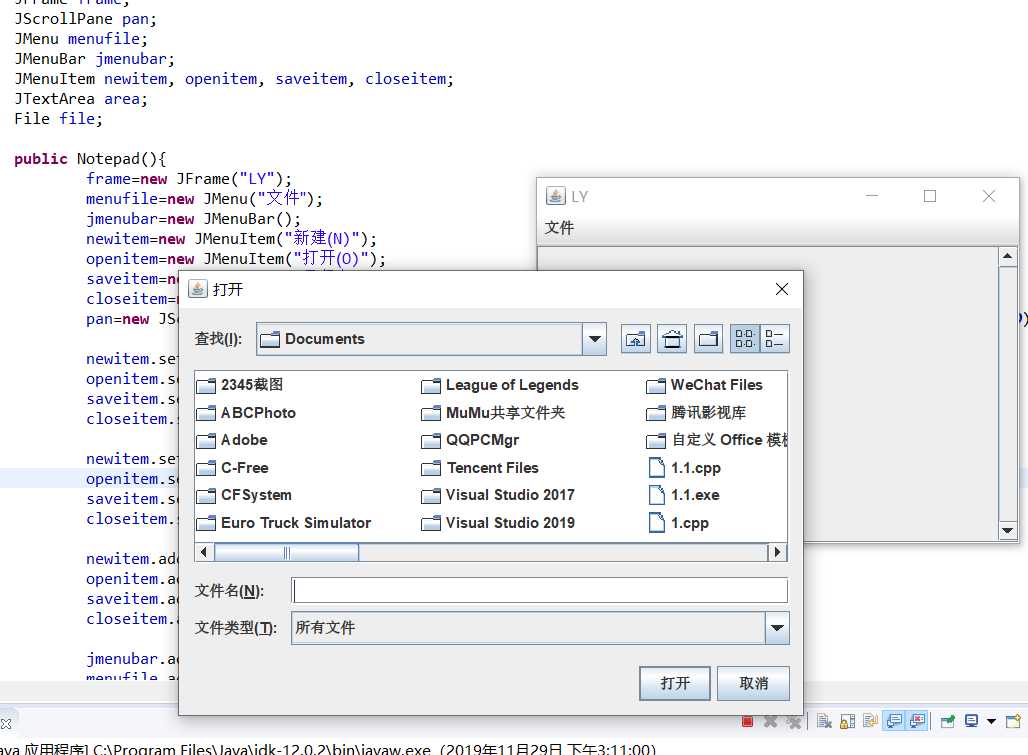Clear the console output

[x=824, y=722]
